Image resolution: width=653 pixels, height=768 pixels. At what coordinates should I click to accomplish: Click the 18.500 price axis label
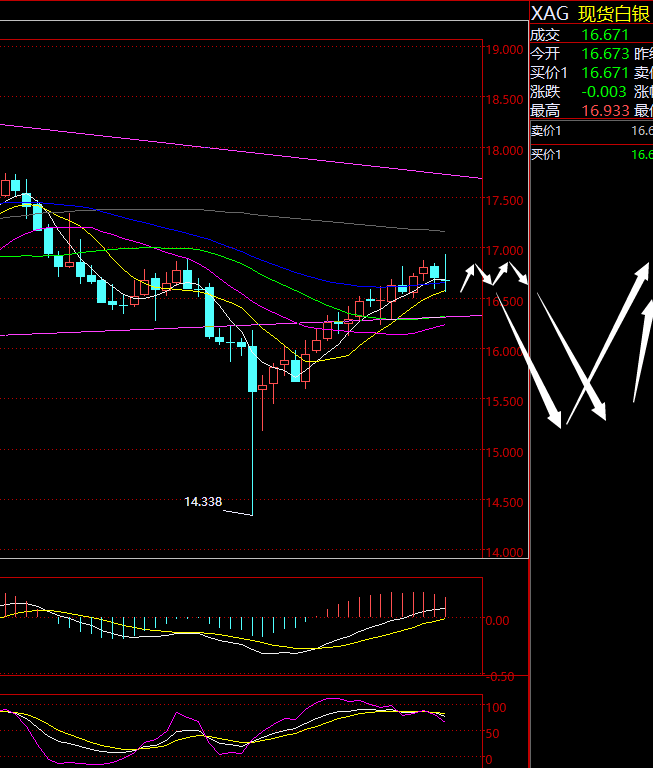point(504,99)
